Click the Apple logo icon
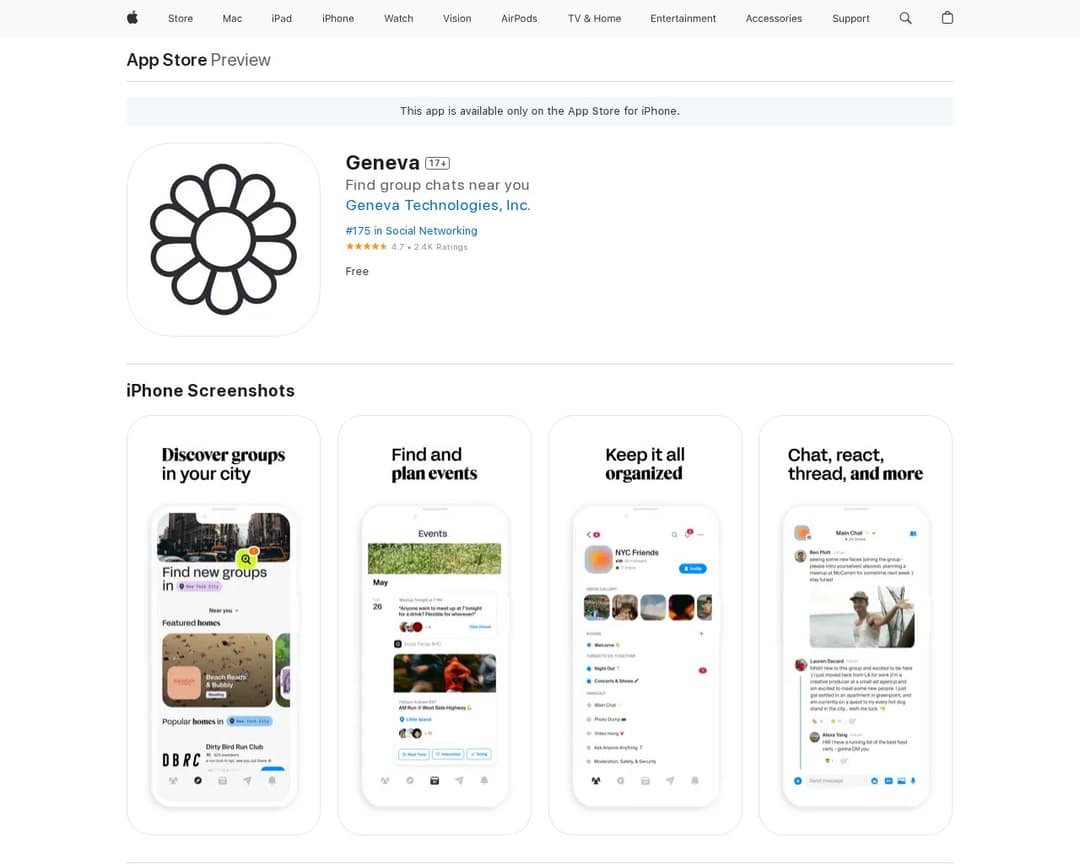 click(132, 18)
